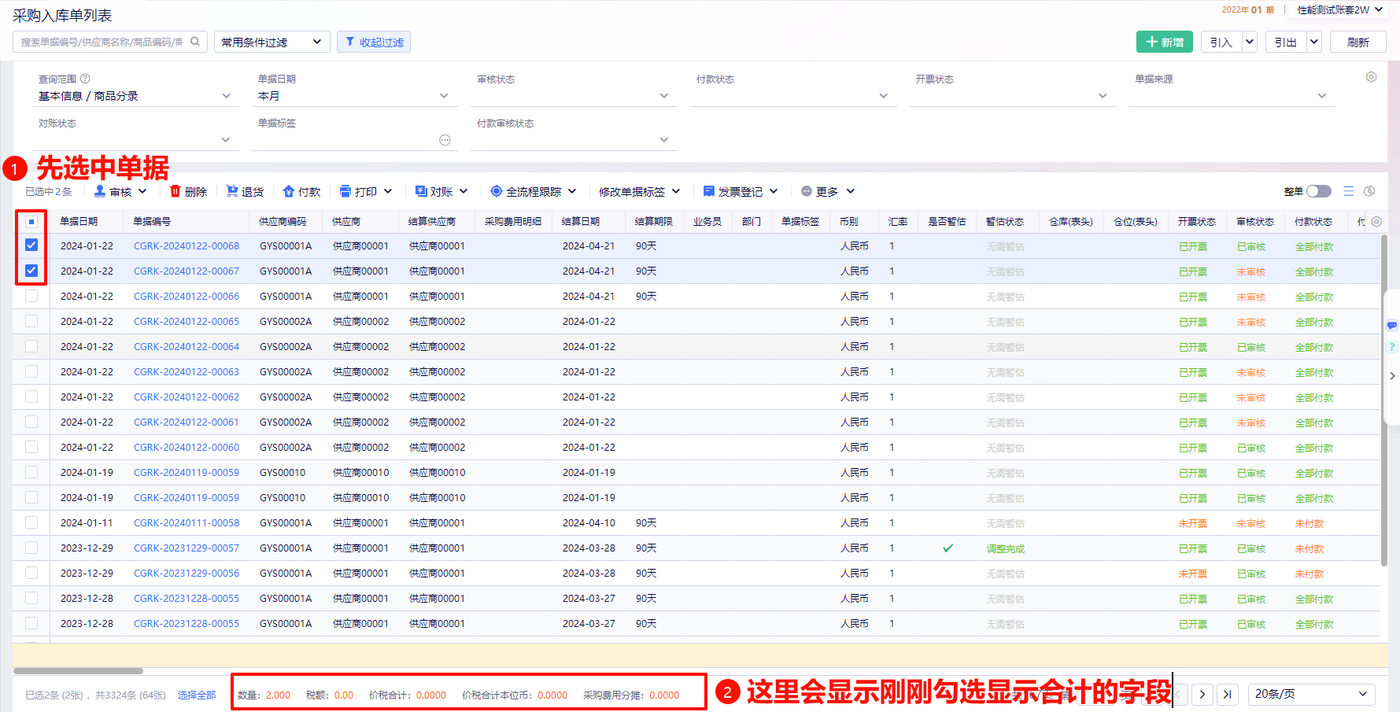Check row CGRK-20240122-00064 checkbox
The image size is (1400, 712).
32,346
